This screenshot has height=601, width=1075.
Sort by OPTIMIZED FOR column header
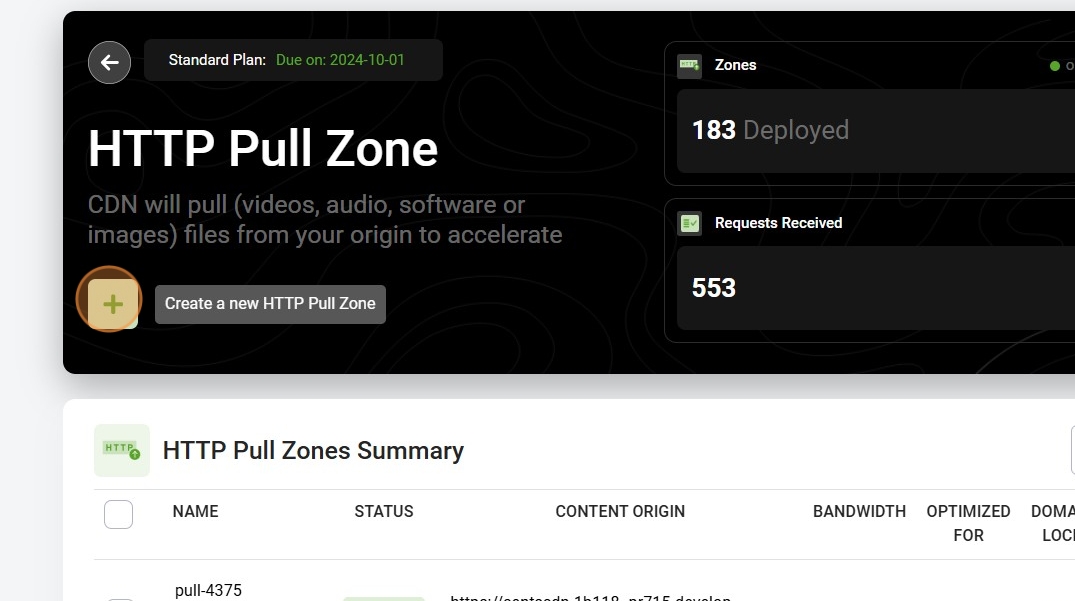(968, 524)
